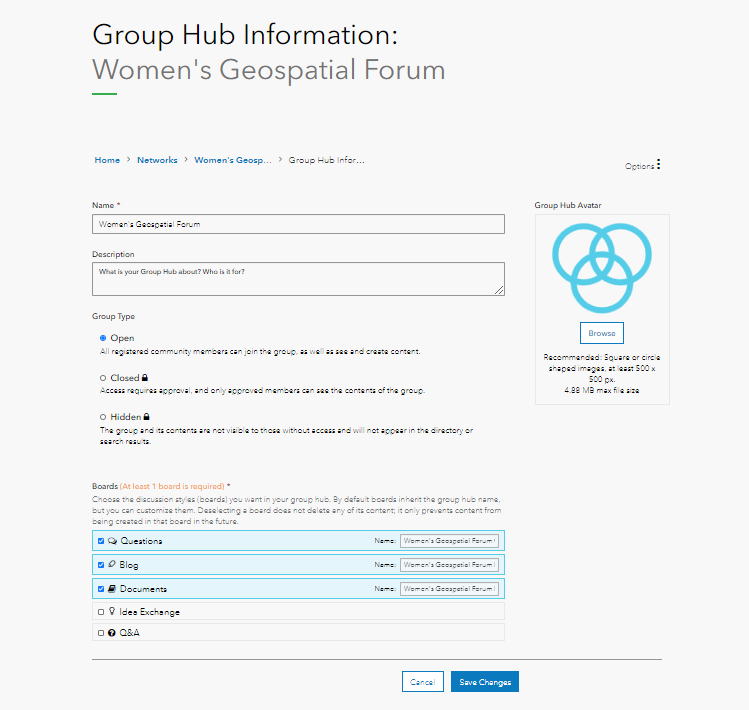The height and width of the screenshot is (710, 749).
Task: Click the three-dot Options icon
Action: pos(658,165)
